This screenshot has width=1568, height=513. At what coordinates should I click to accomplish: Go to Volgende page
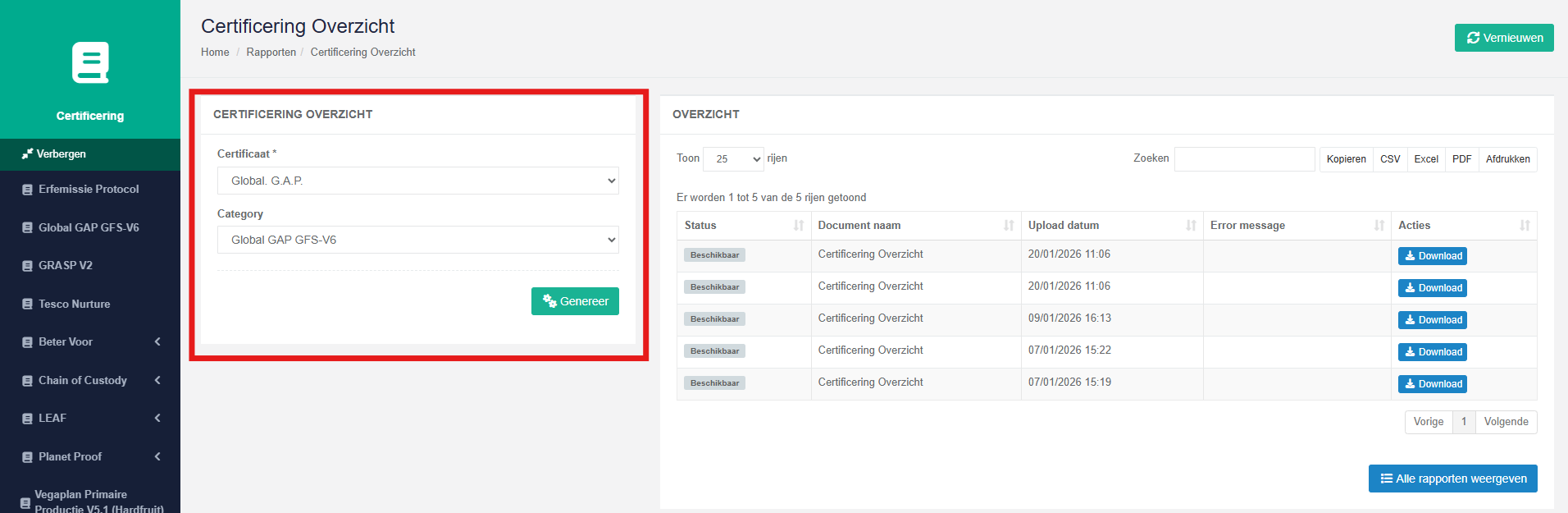tap(1506, 422)
